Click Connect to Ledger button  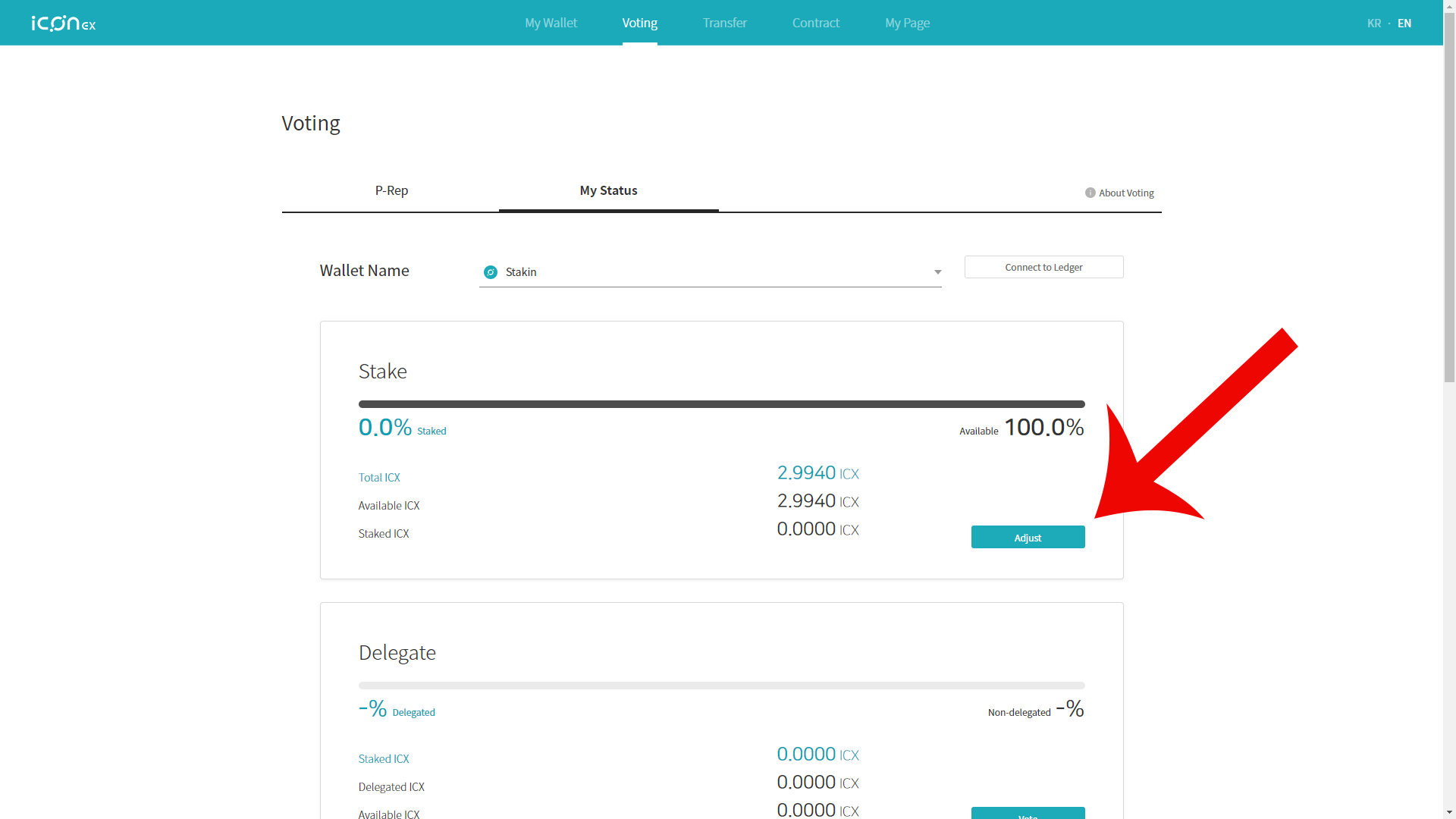1043,267
